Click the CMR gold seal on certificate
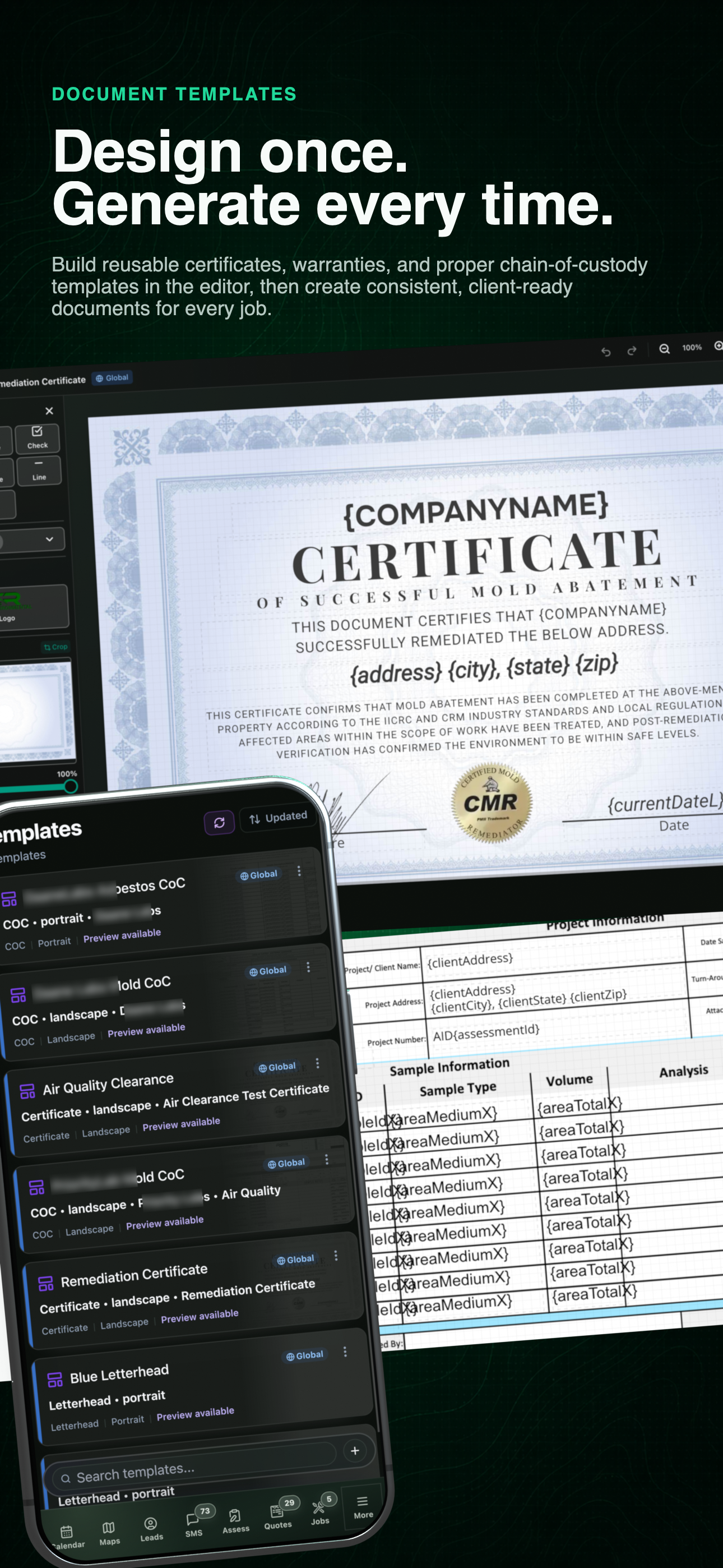Screen dimensions: 723x1568 [x=492, y=803]
